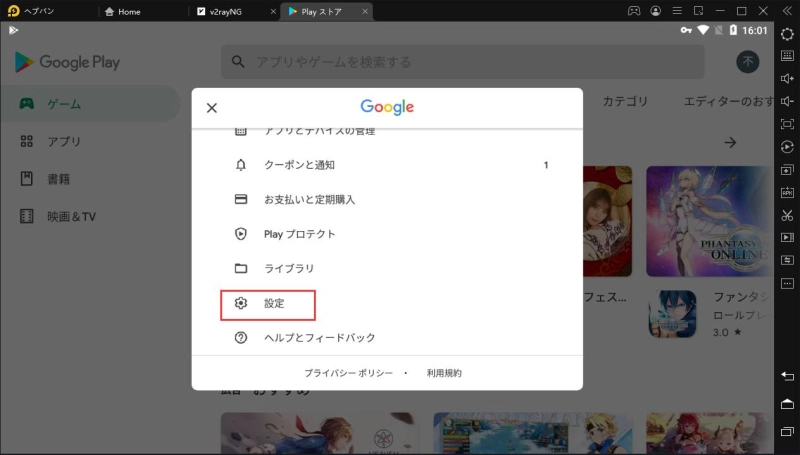Click the プライバシー ポリシー link

(x=350, y=373)
